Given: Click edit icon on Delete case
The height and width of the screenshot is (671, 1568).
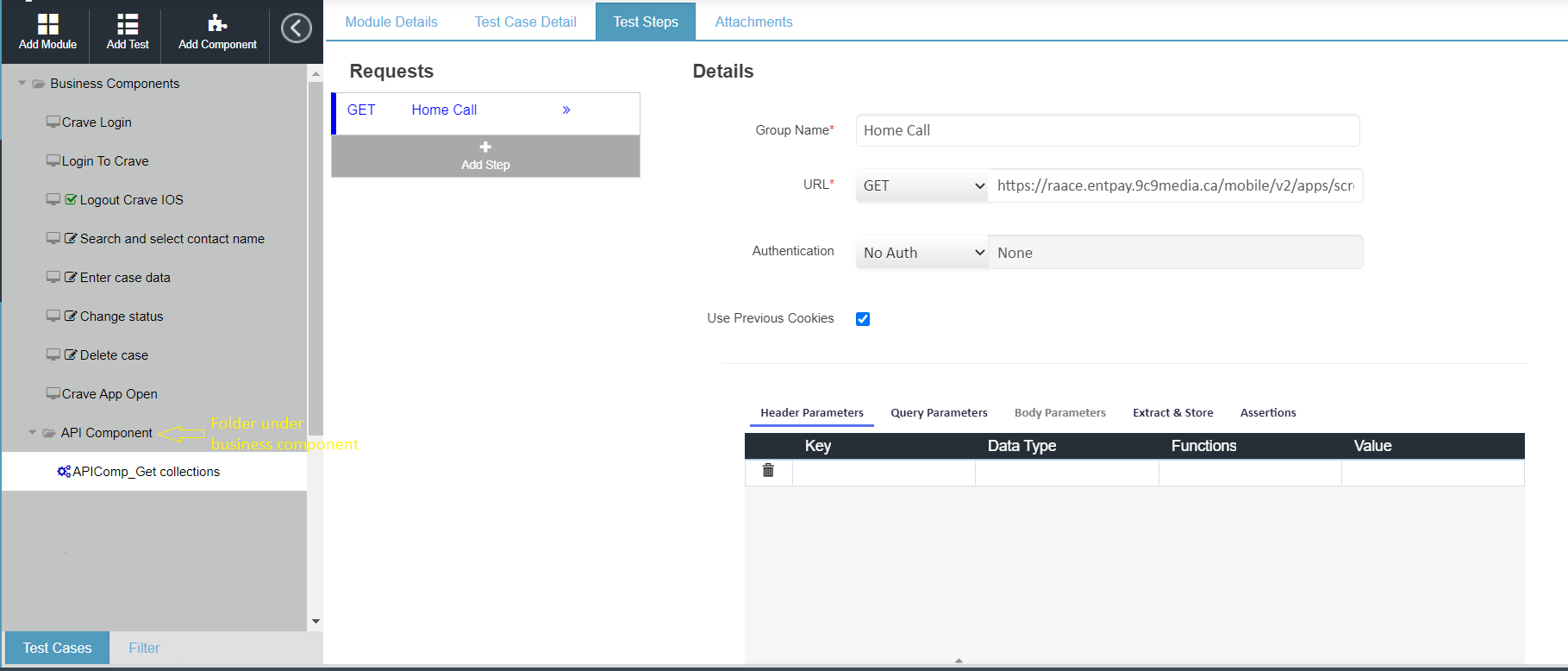Looking at the screenshot, I should (x=71, y=354).
